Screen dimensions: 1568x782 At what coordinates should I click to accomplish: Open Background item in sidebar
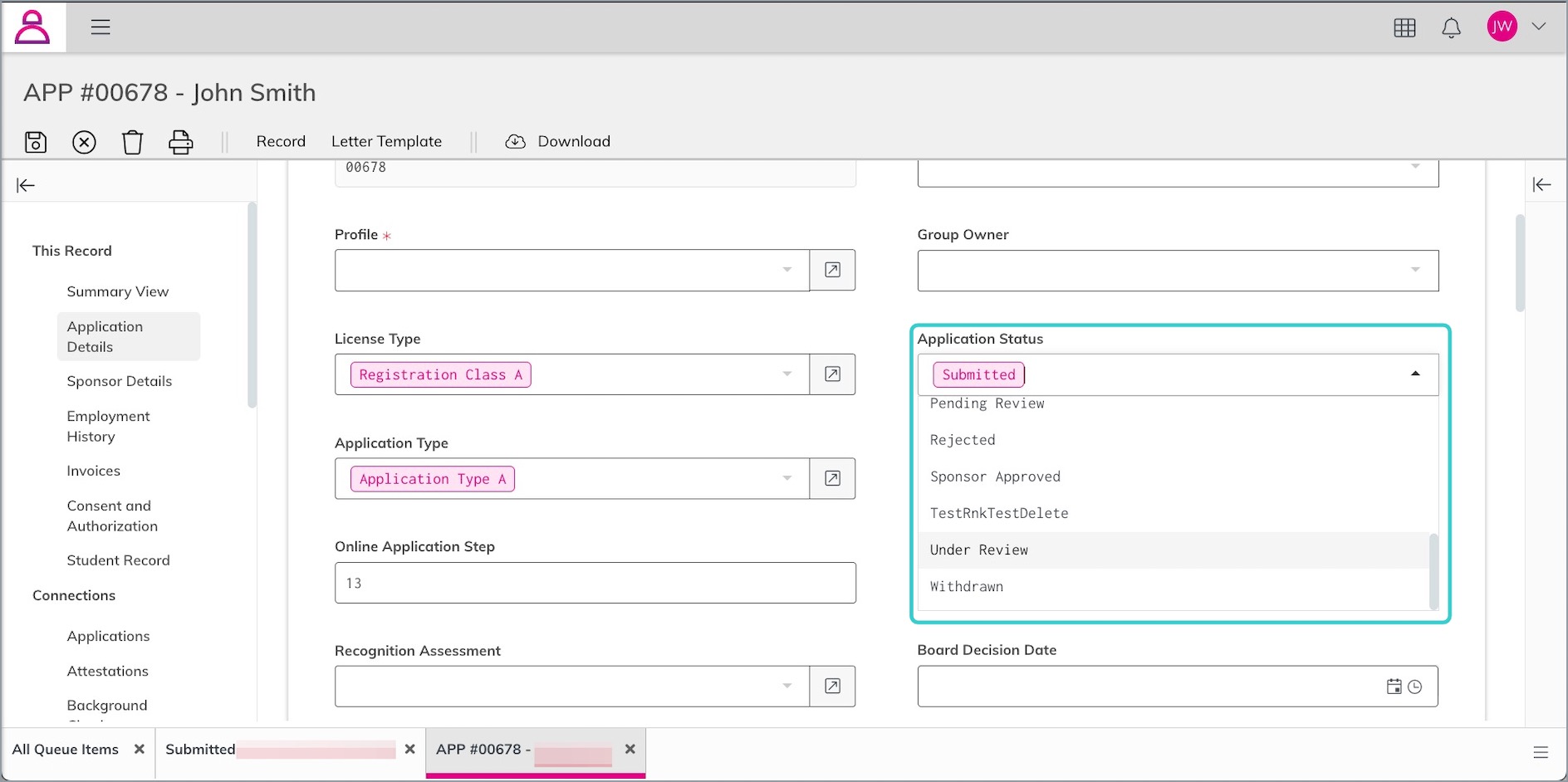(x=107, y=705)
